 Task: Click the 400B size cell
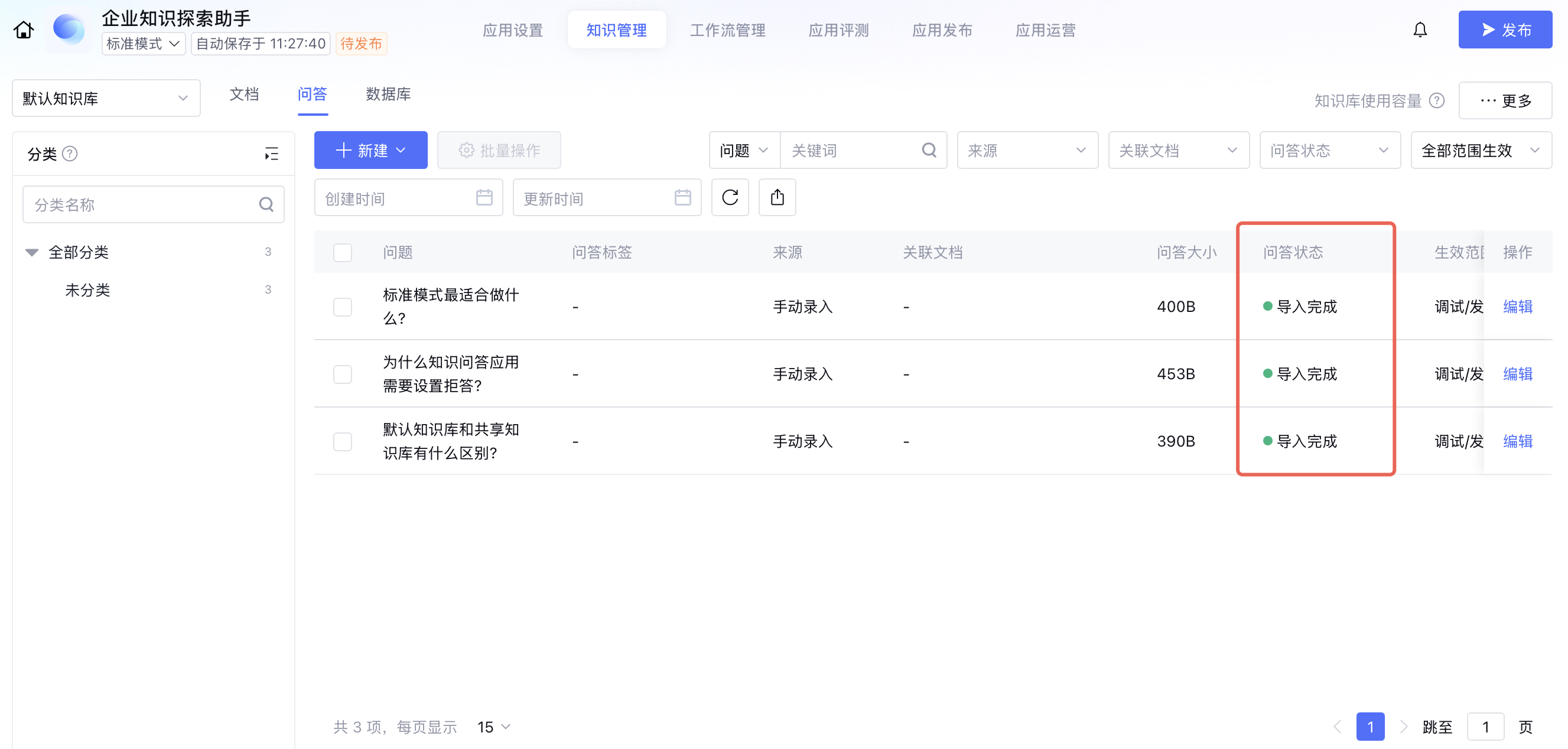[x=1176, y=307]
